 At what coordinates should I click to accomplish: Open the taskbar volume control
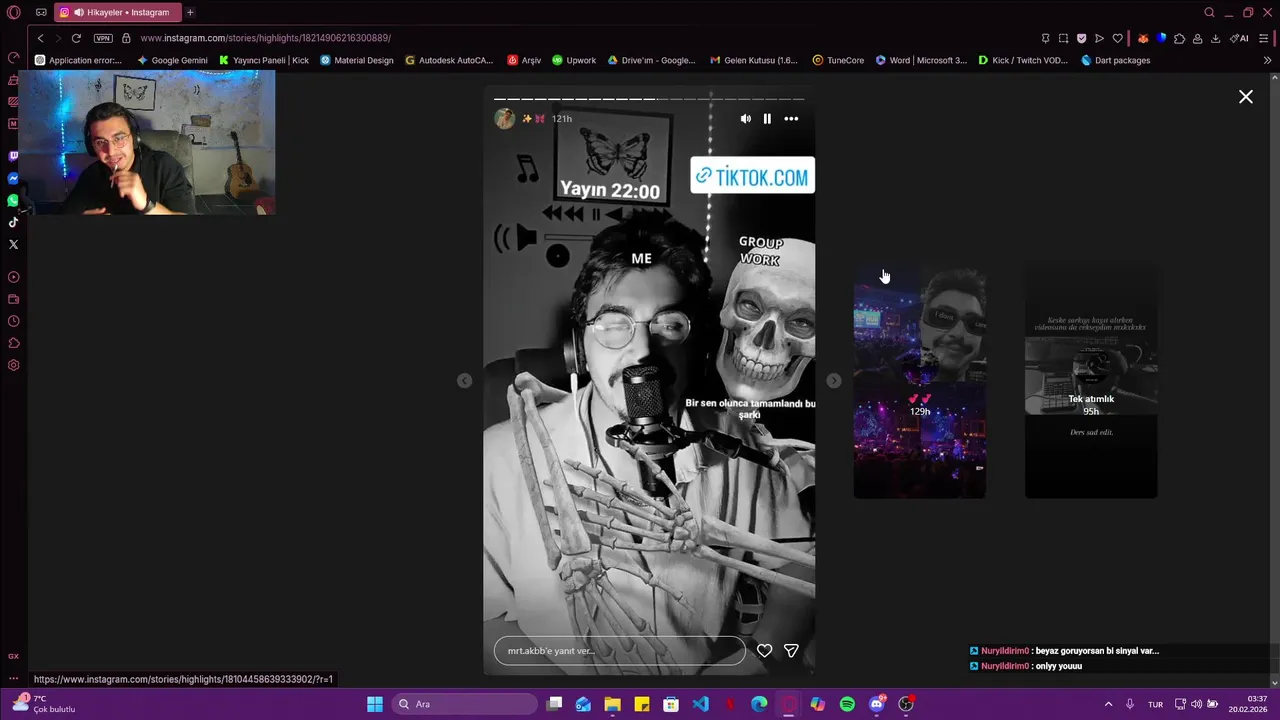1196,704
